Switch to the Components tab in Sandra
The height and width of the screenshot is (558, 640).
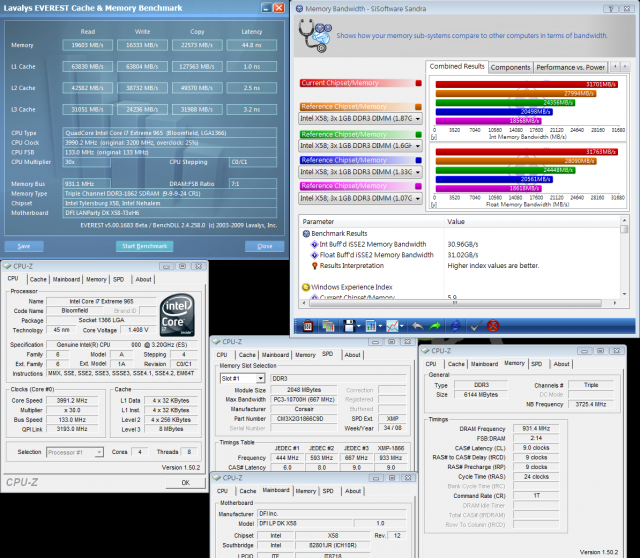pyautogui.click(x=510, y=67)
